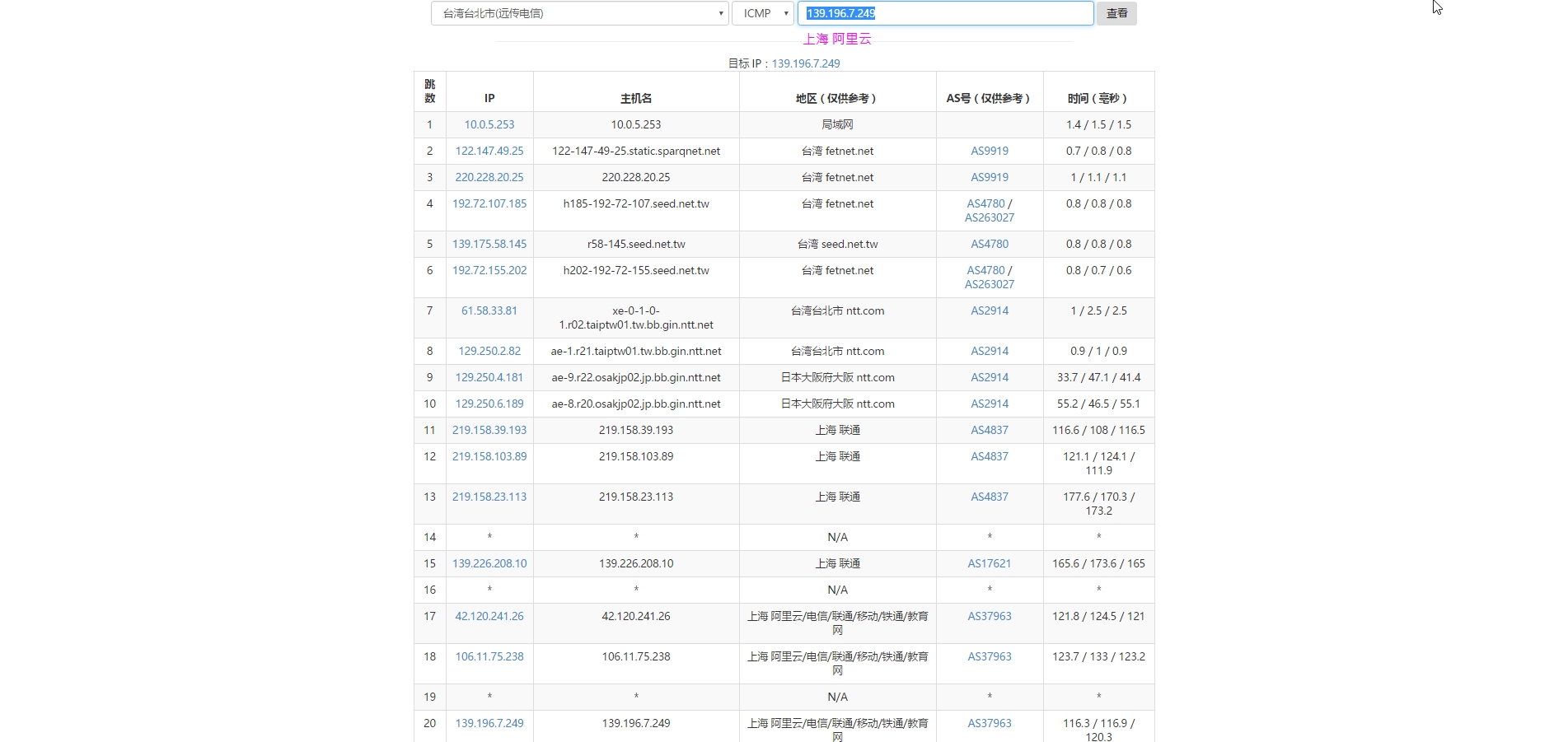
Task: Open AS9919 link in hop 3 row
Action: point(990,177)
